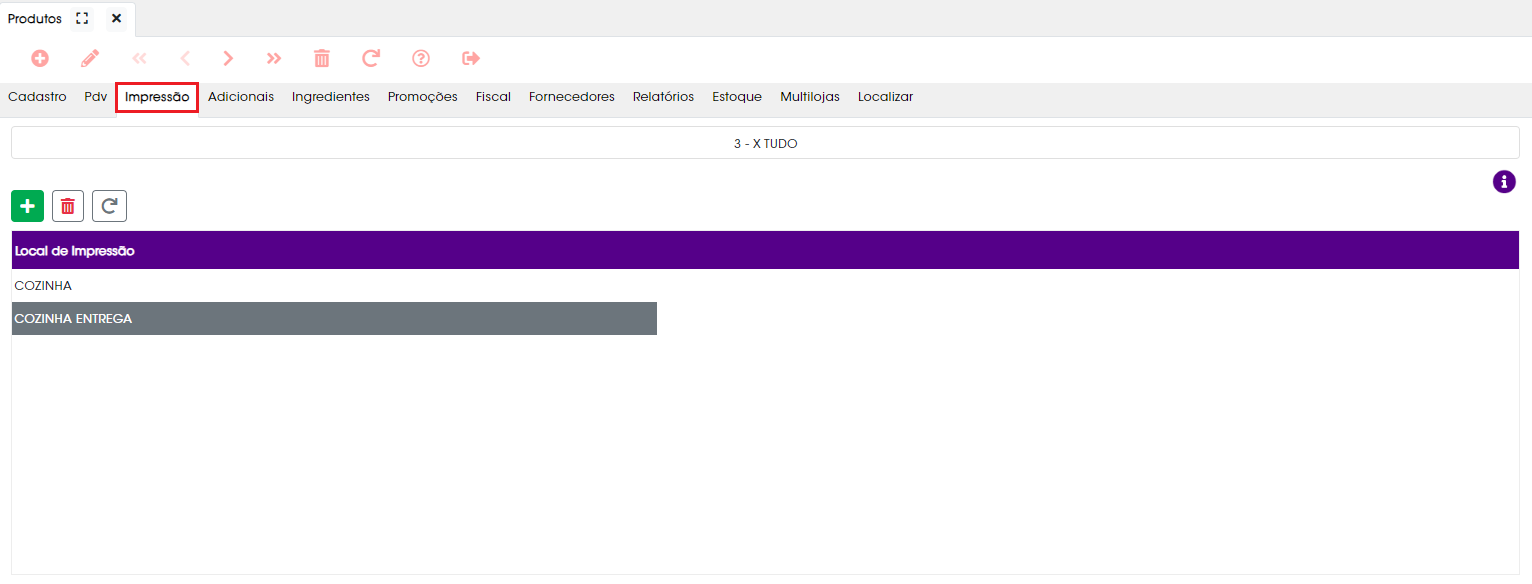The width and height of the screenshot is (1532, 584).
Task: Select the Fiscal tab
Action: 493,97
